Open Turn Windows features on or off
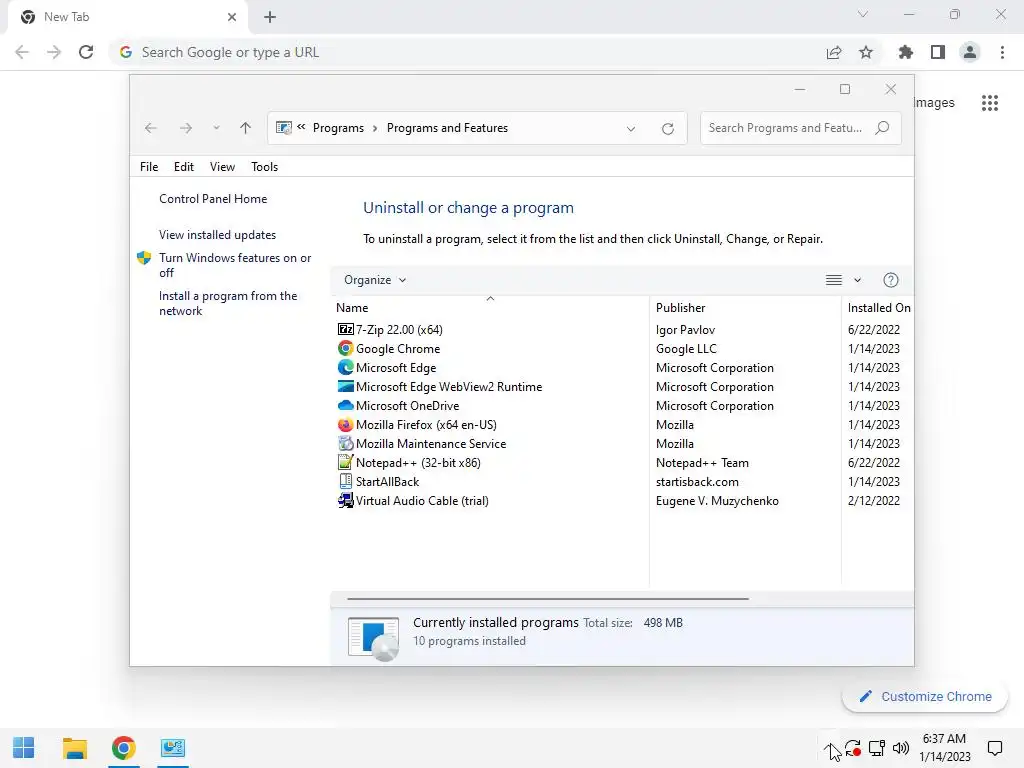Viewport: 1024px width, 768px height. (x=235, y=264)
